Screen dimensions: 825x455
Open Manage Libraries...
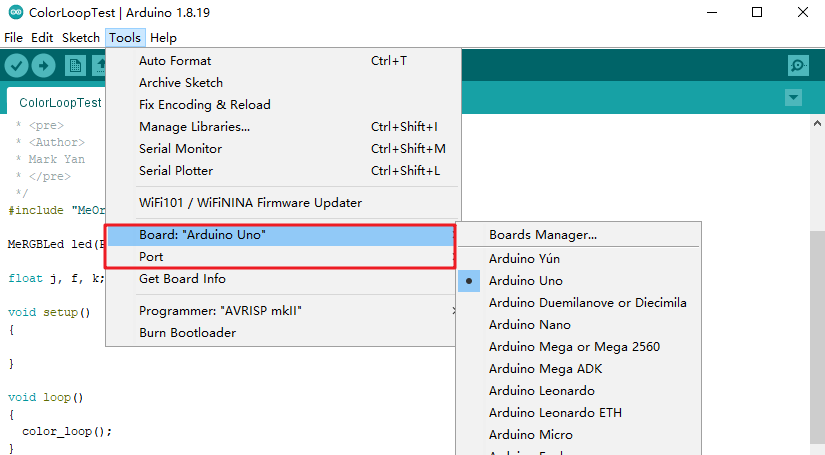click(284, 127)
